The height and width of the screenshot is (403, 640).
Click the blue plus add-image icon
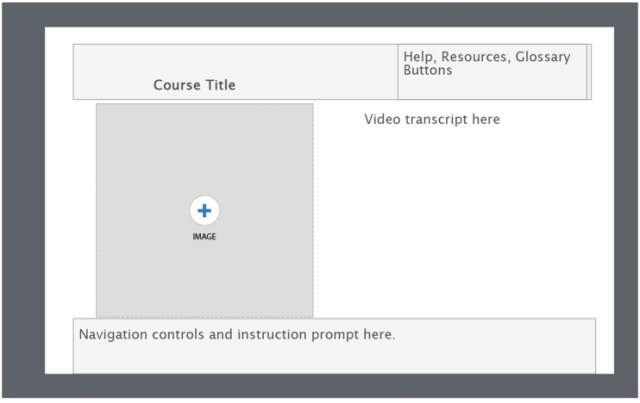[204, 211]
